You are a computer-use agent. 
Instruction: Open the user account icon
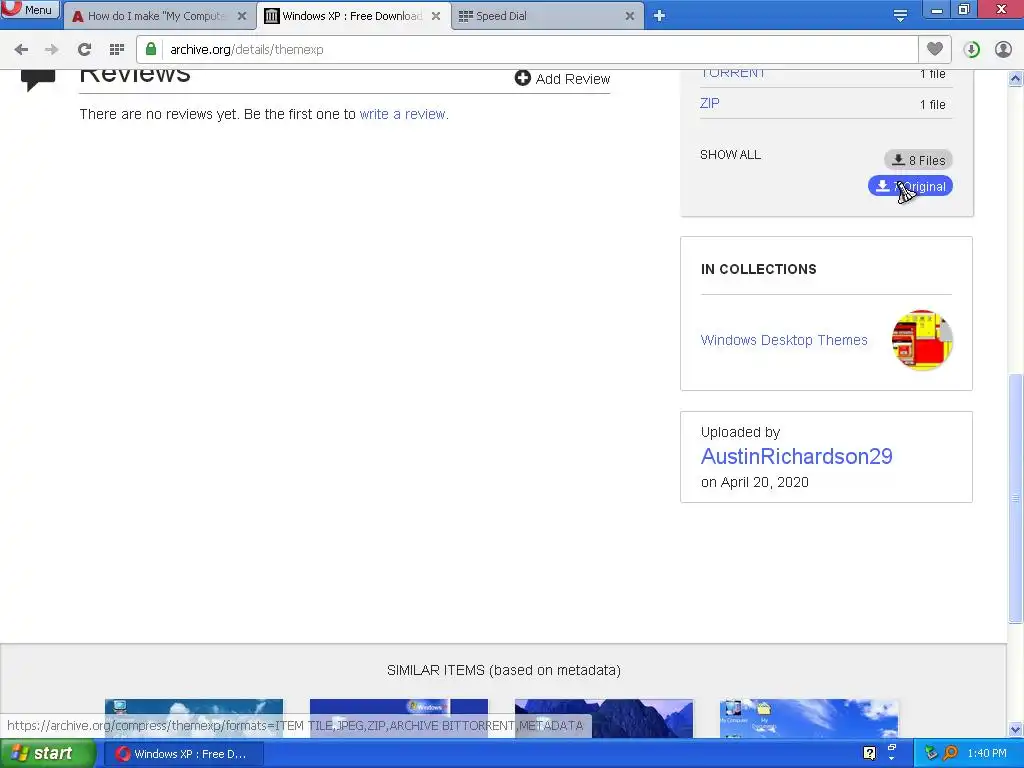coord(1003,50)
